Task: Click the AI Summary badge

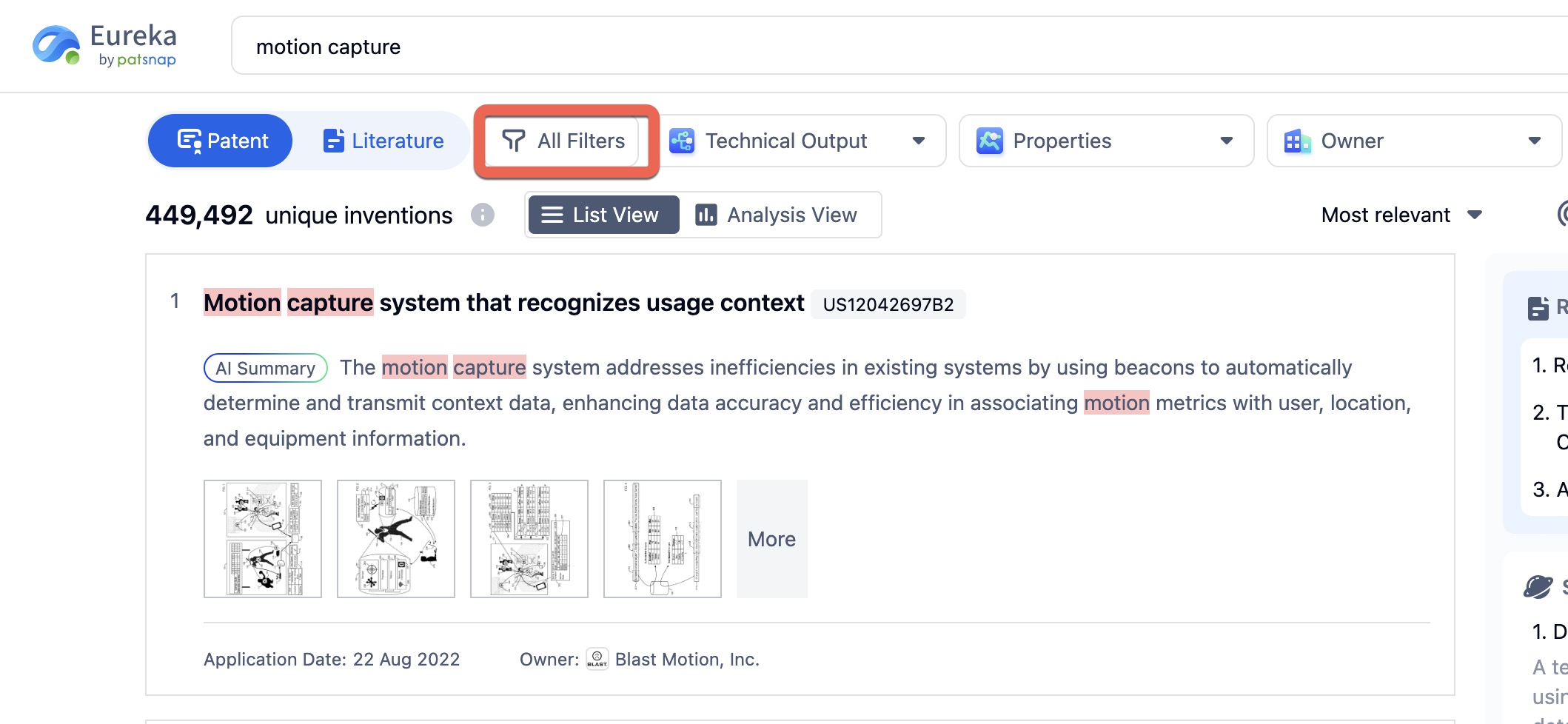Action: [265, 368]
